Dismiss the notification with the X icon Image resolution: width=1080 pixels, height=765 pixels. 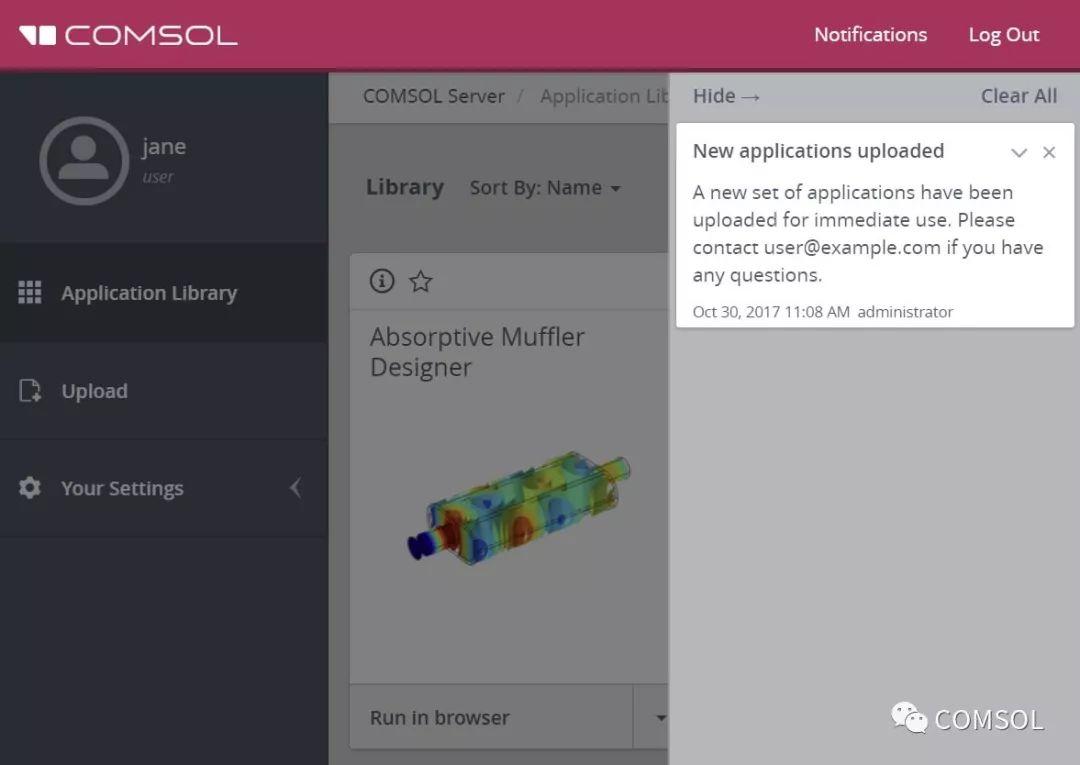1049,152
